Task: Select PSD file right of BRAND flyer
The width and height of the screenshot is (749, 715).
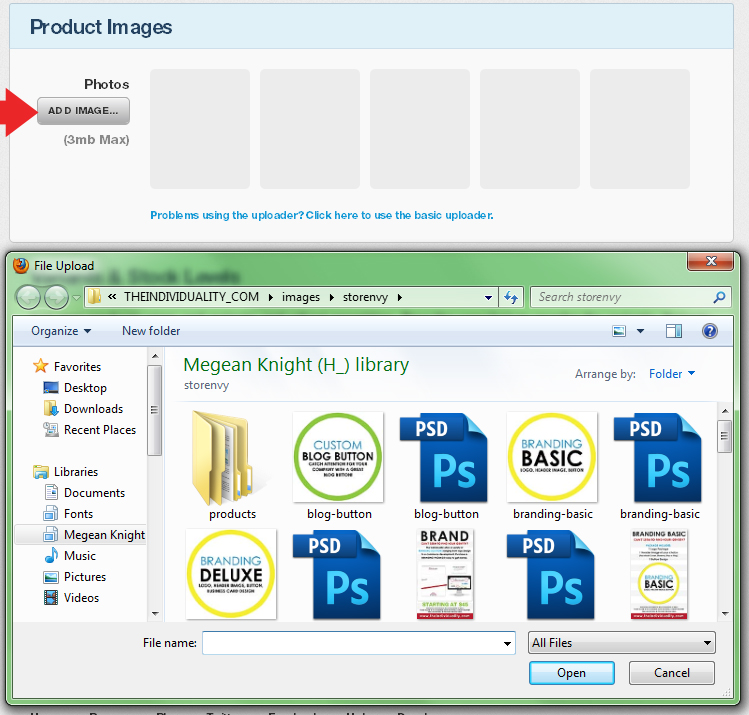Action: (x=551, y=575)
